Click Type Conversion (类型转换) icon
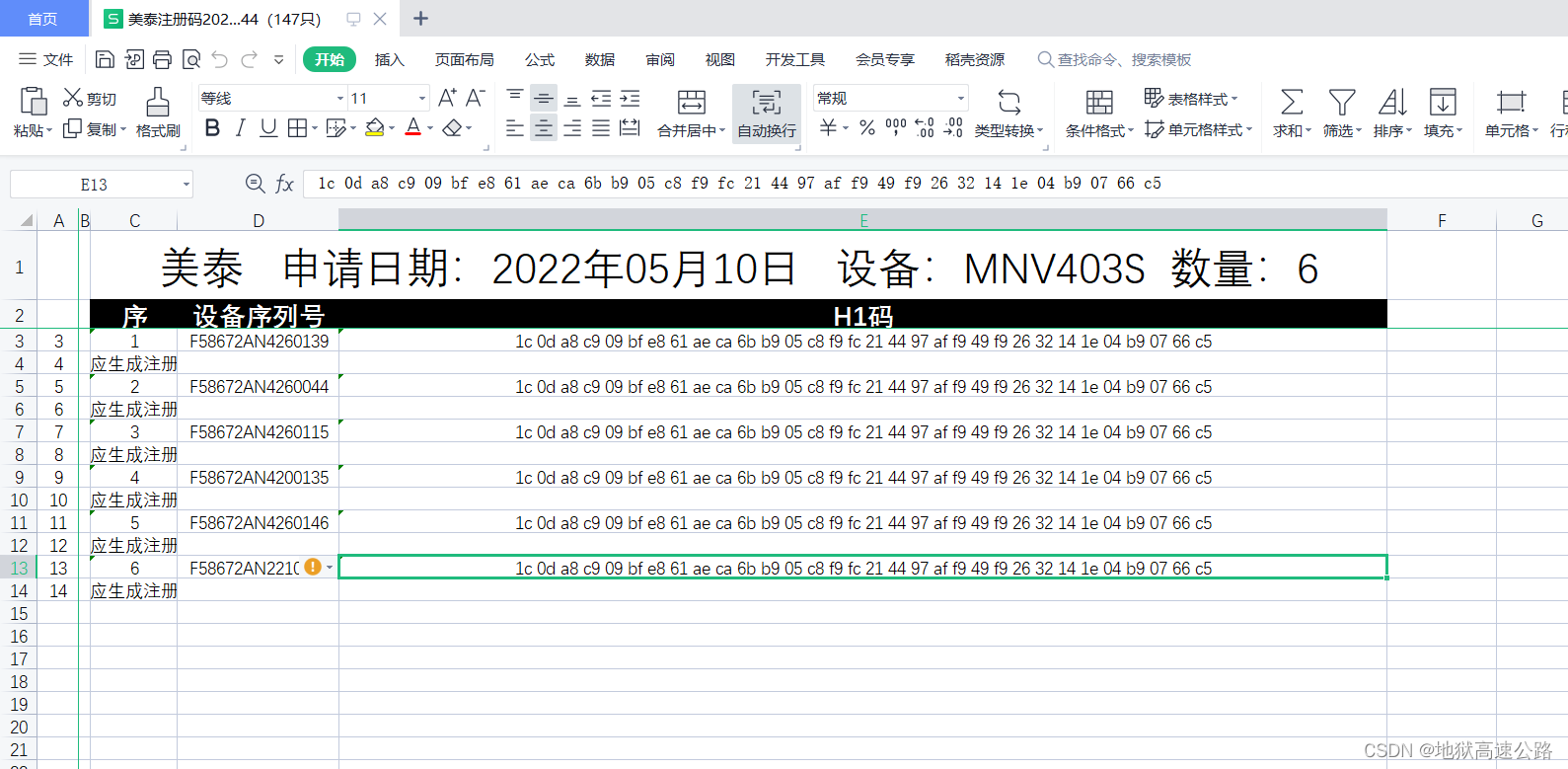This screenshot has width=1568, height=769. pos(1009,103)
